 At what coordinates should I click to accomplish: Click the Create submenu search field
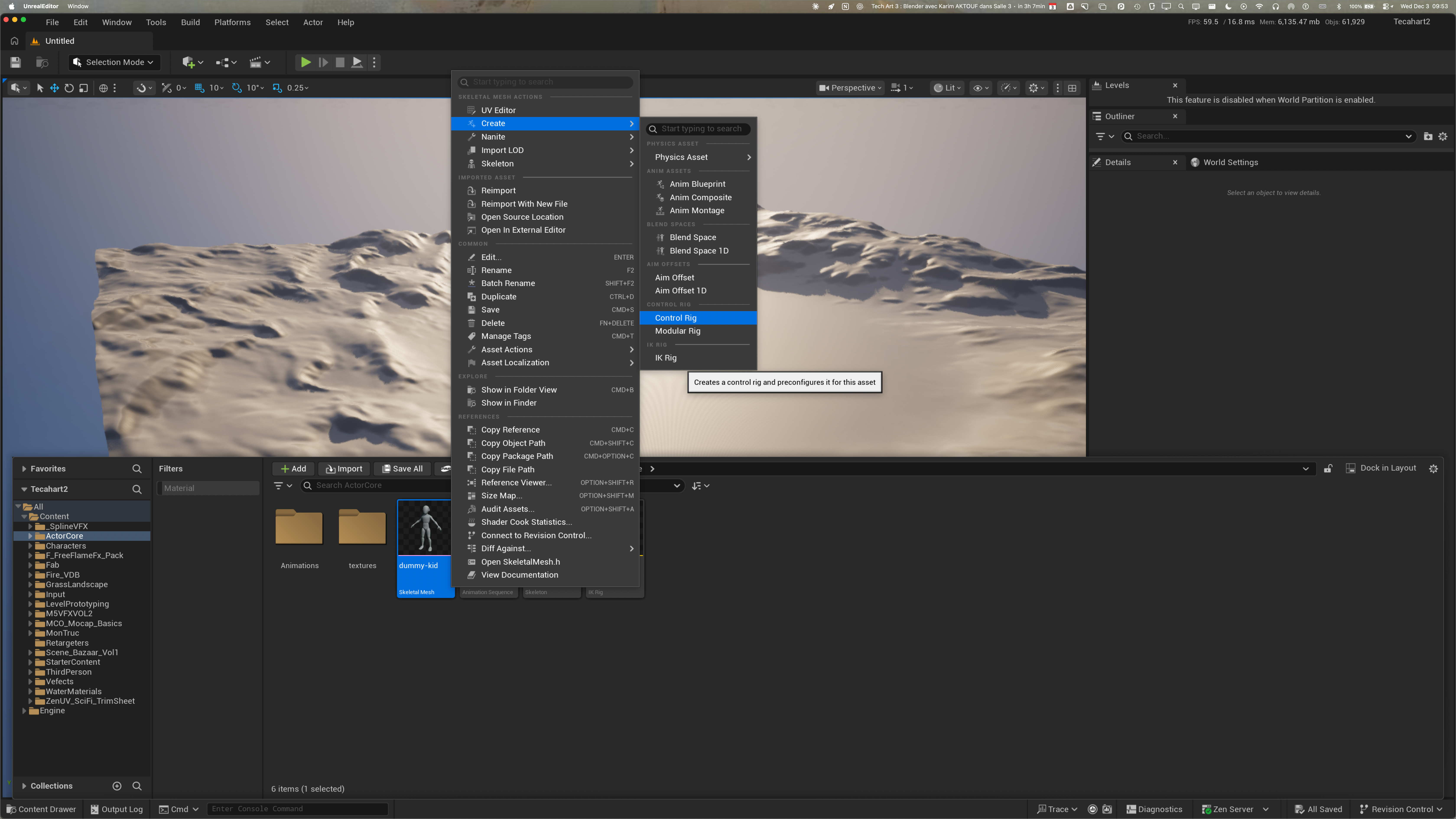(x=698, y=129)
